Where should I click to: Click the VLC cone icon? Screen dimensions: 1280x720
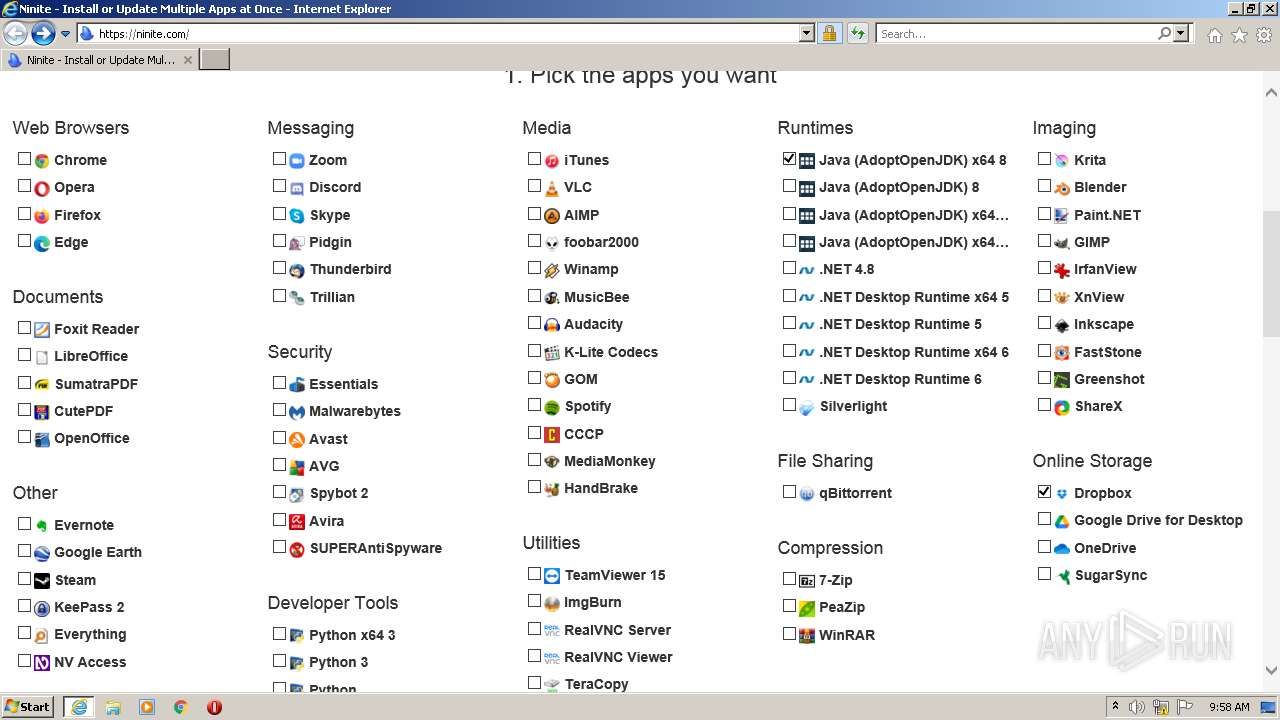tap(552, 188)
